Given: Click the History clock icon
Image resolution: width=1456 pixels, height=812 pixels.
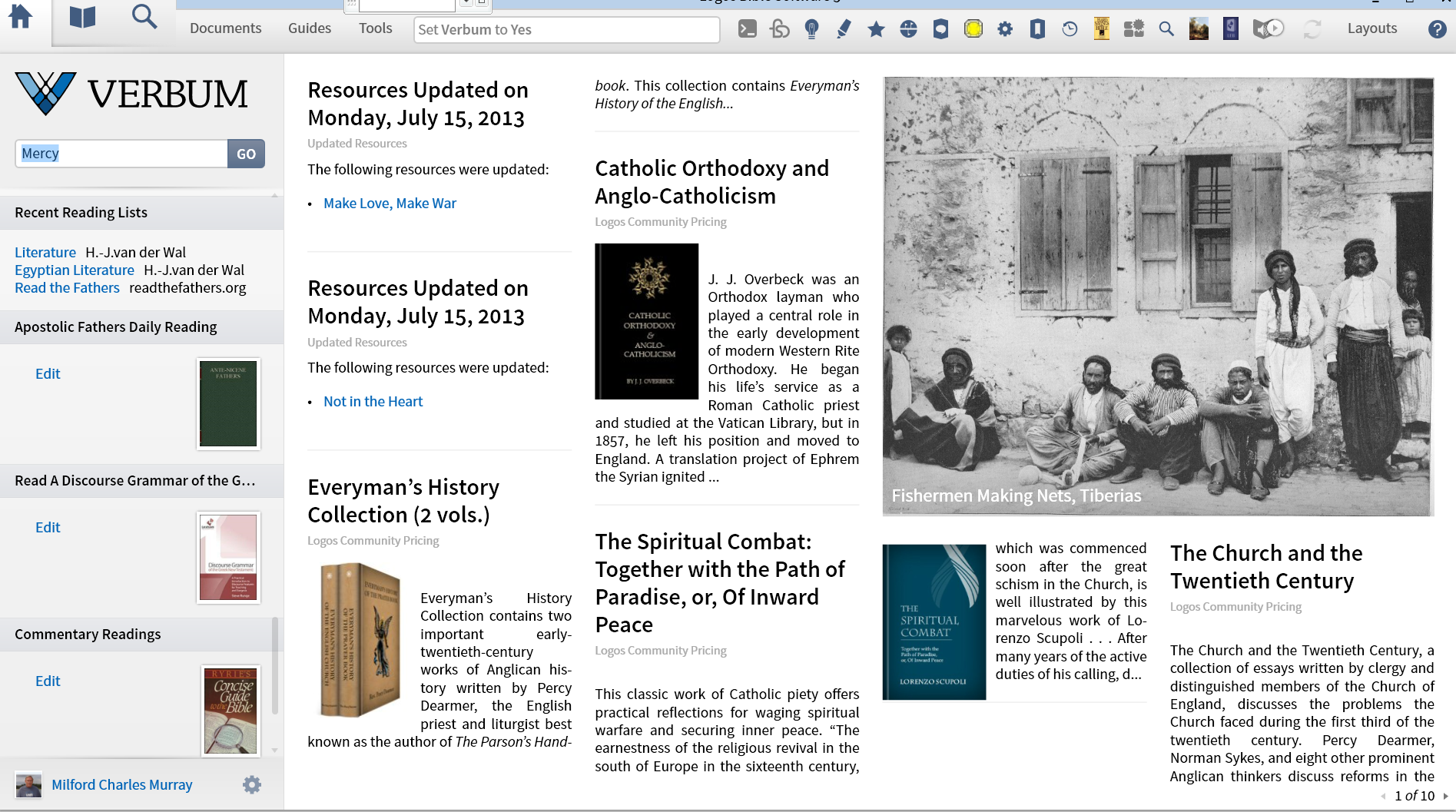Looking at the screenshot, I should click(x=1070, y=29).
